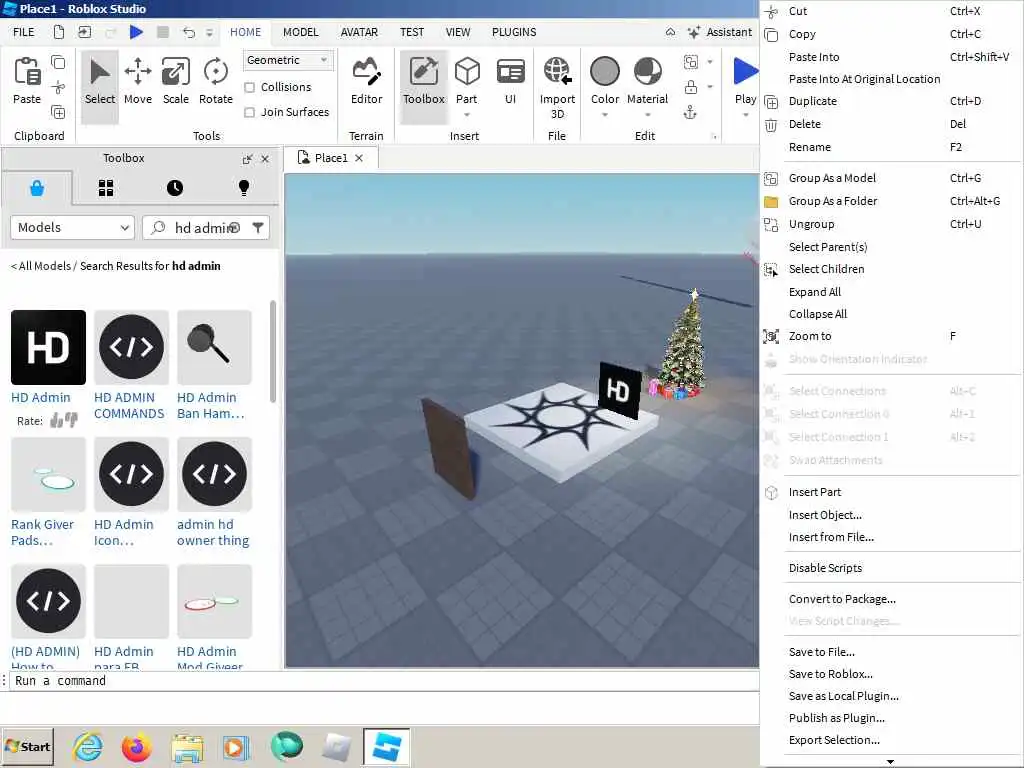The image size is (1024, 768).
Task: Click the Color circle swatch
Action: (605, 71)
